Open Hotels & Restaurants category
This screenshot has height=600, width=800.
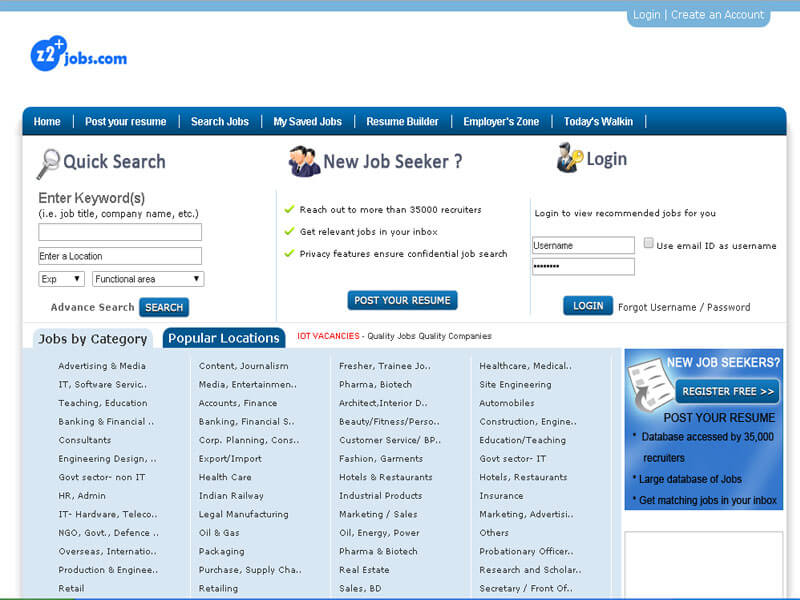[386, 477]
